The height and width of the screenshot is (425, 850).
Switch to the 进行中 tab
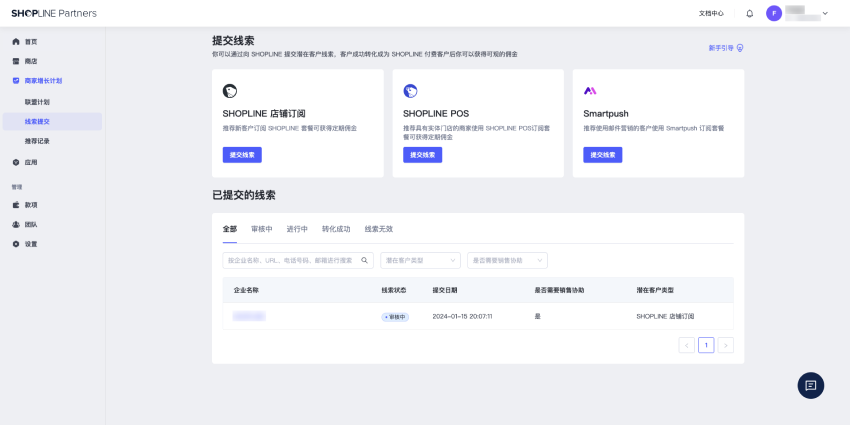point(297,229)
